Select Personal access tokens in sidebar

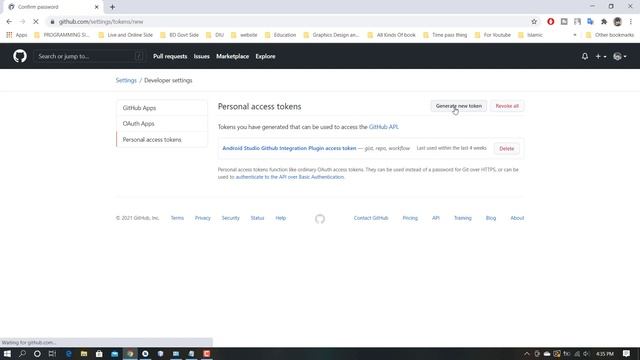tap(162, 140)
